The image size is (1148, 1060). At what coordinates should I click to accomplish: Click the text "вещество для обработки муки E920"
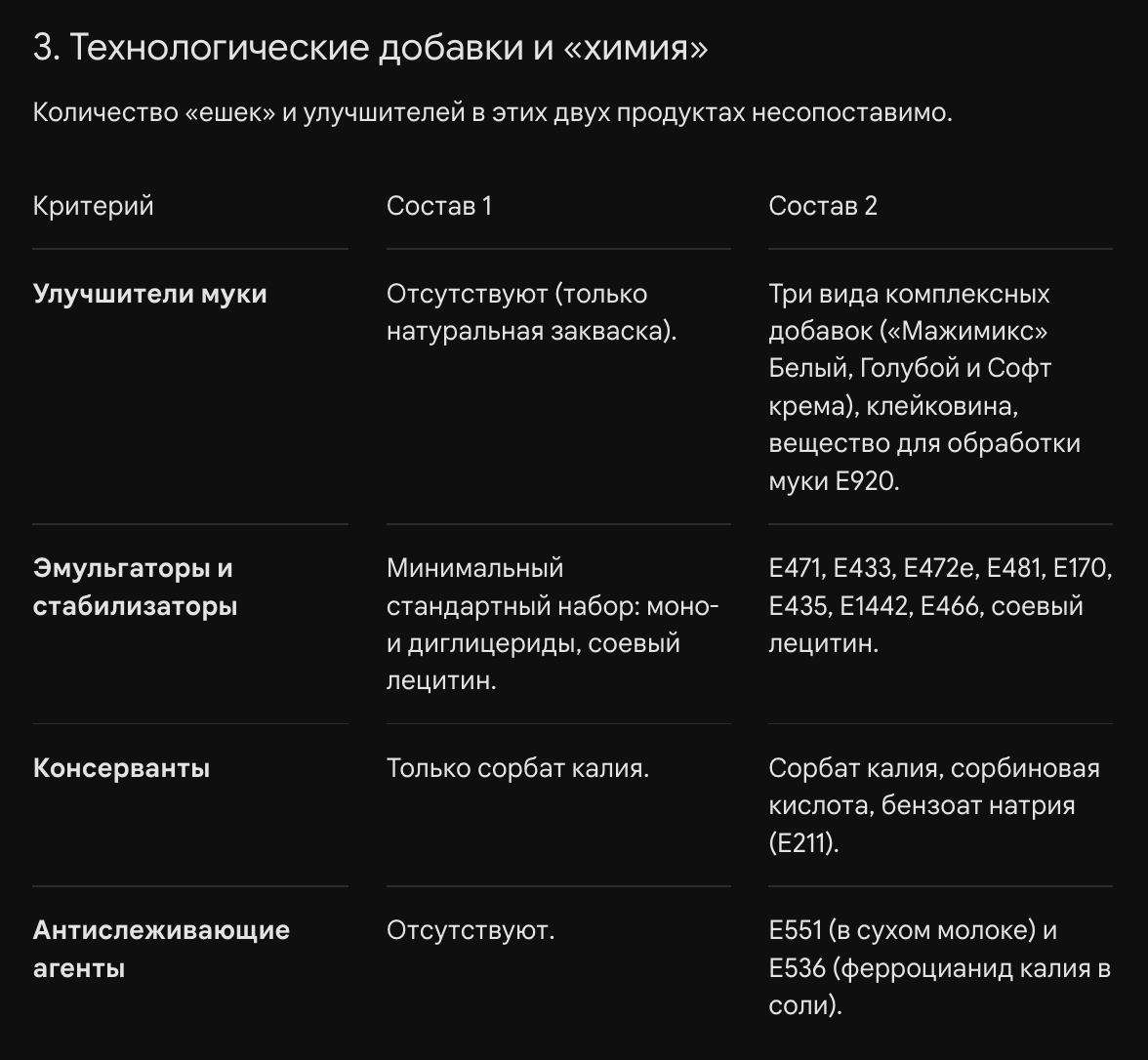coord(924,462)
